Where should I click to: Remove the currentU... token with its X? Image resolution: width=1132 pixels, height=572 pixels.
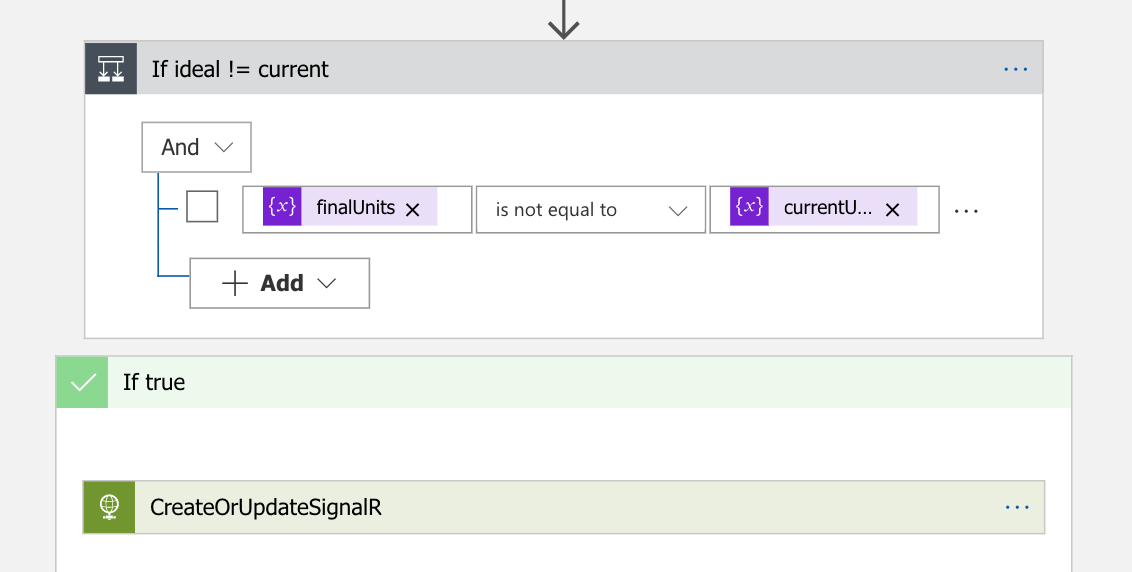pos(893,209)
